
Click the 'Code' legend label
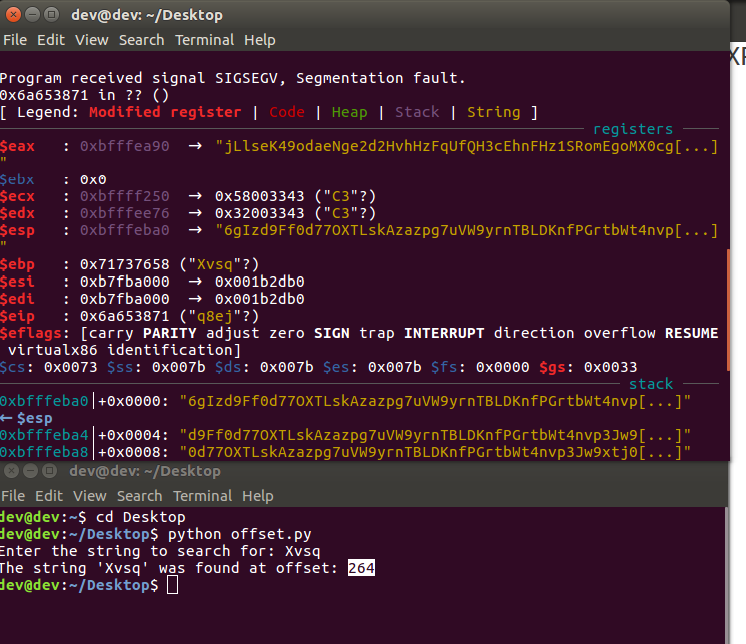(x=286, y=112)
